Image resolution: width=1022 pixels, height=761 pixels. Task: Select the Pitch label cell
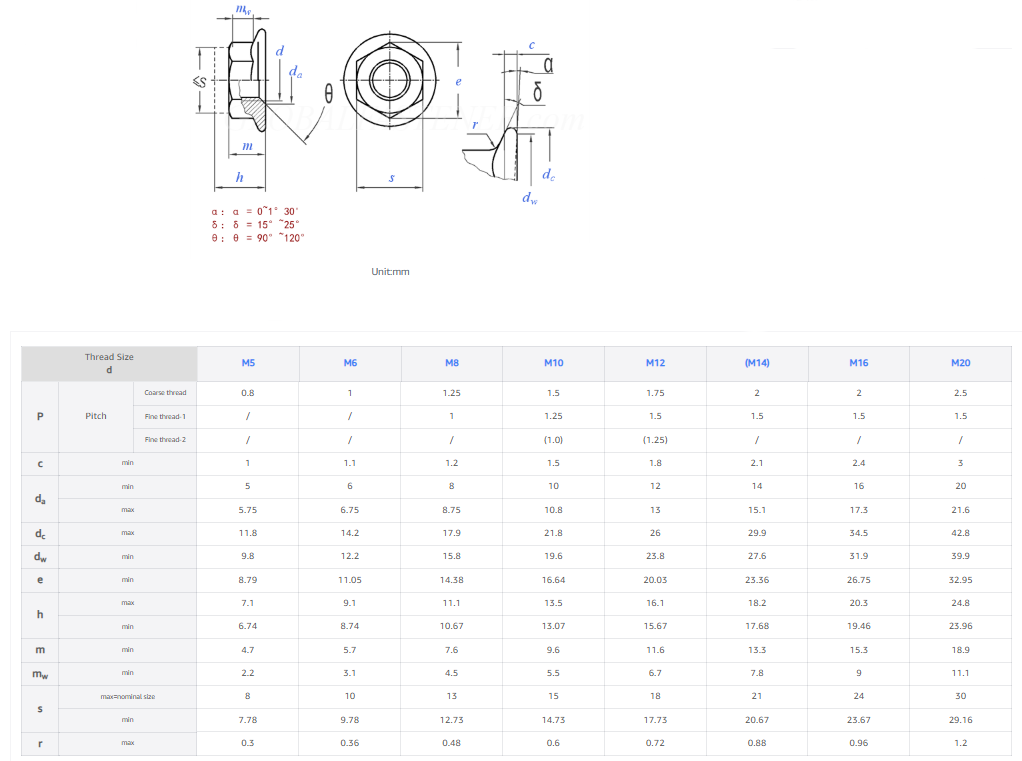pos(95,416)
